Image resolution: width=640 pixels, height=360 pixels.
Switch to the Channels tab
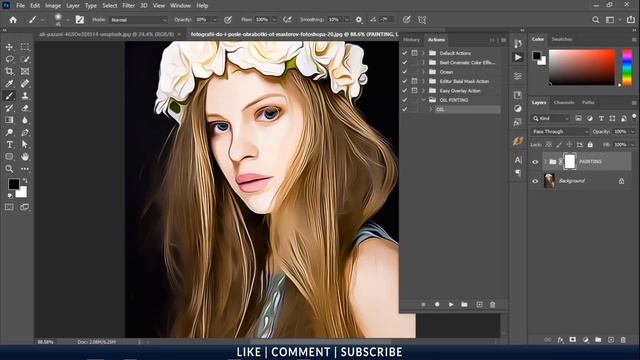564,102
